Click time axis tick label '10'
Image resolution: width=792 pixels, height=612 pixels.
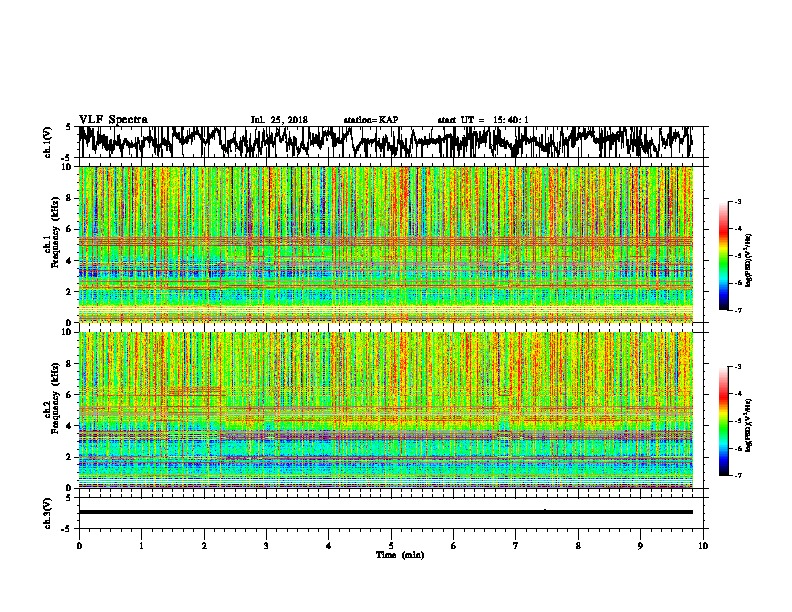703,546
